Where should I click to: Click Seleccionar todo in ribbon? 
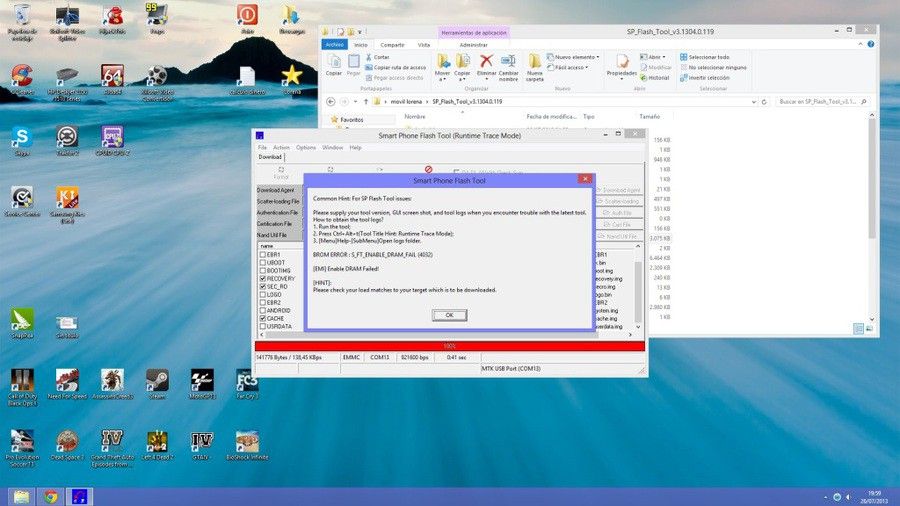(x=704, y=57)
